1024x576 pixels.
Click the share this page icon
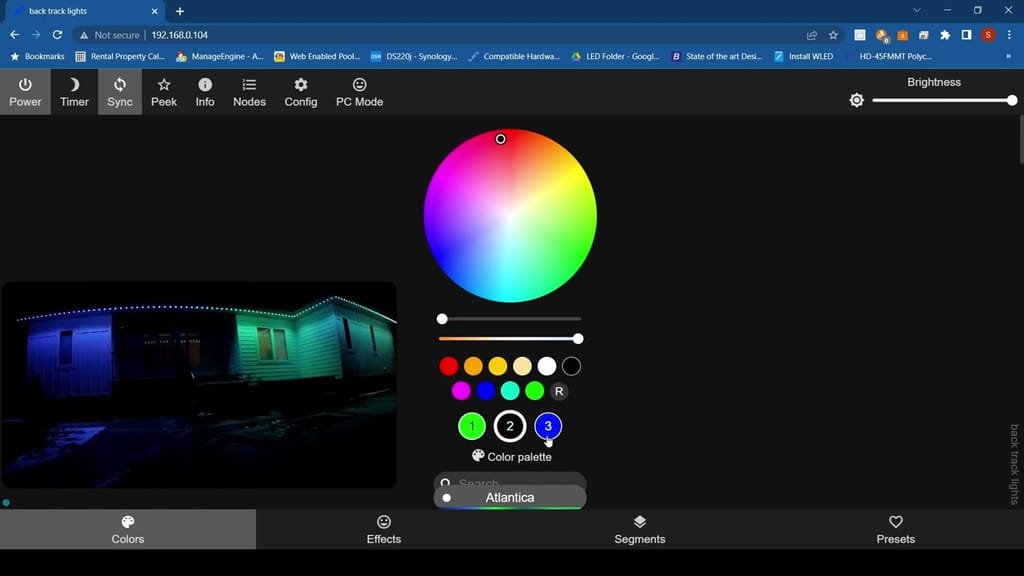812,35
